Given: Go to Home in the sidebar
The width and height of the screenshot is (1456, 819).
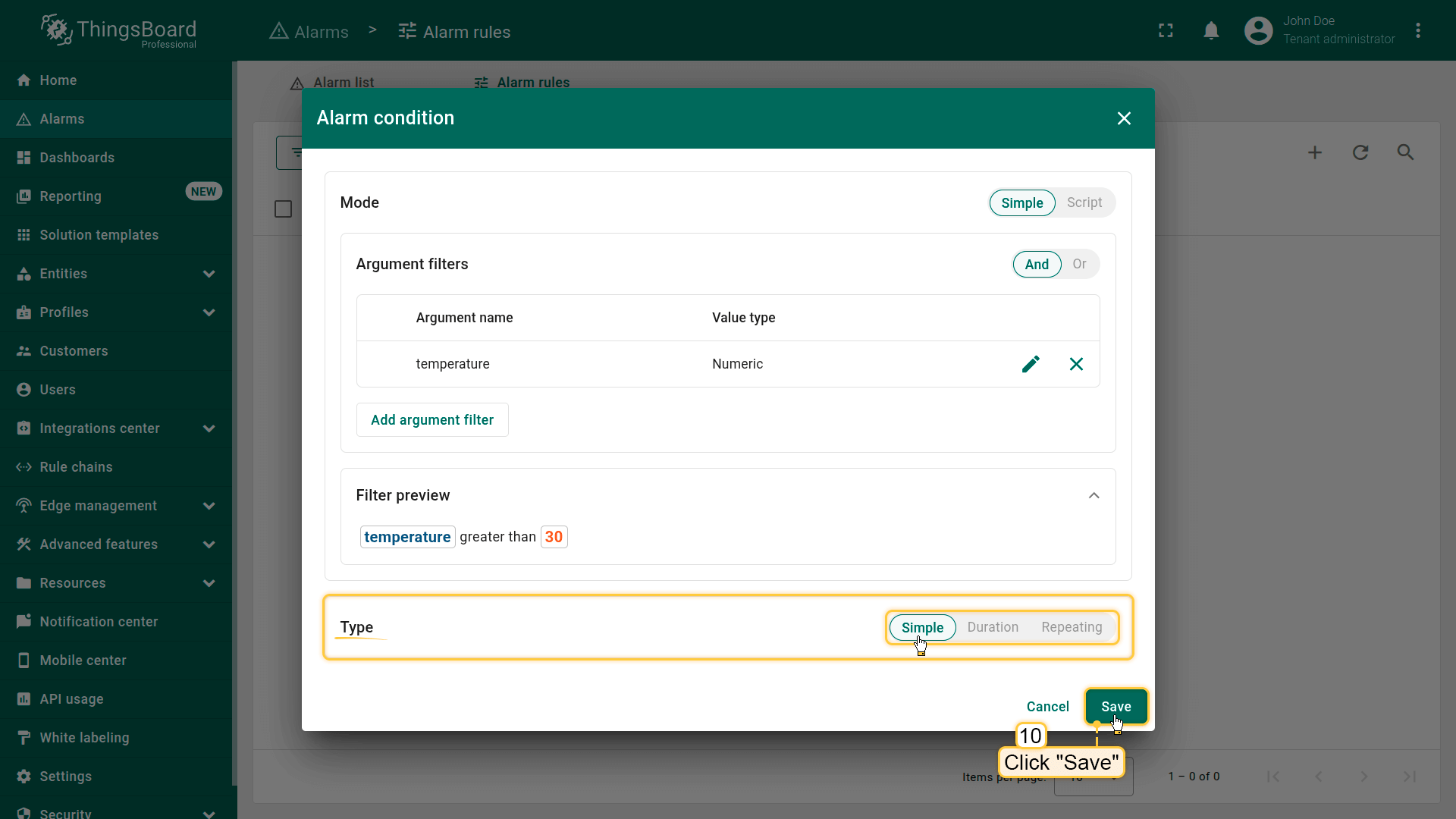Looking at the screenshot, I should (58, 80).
